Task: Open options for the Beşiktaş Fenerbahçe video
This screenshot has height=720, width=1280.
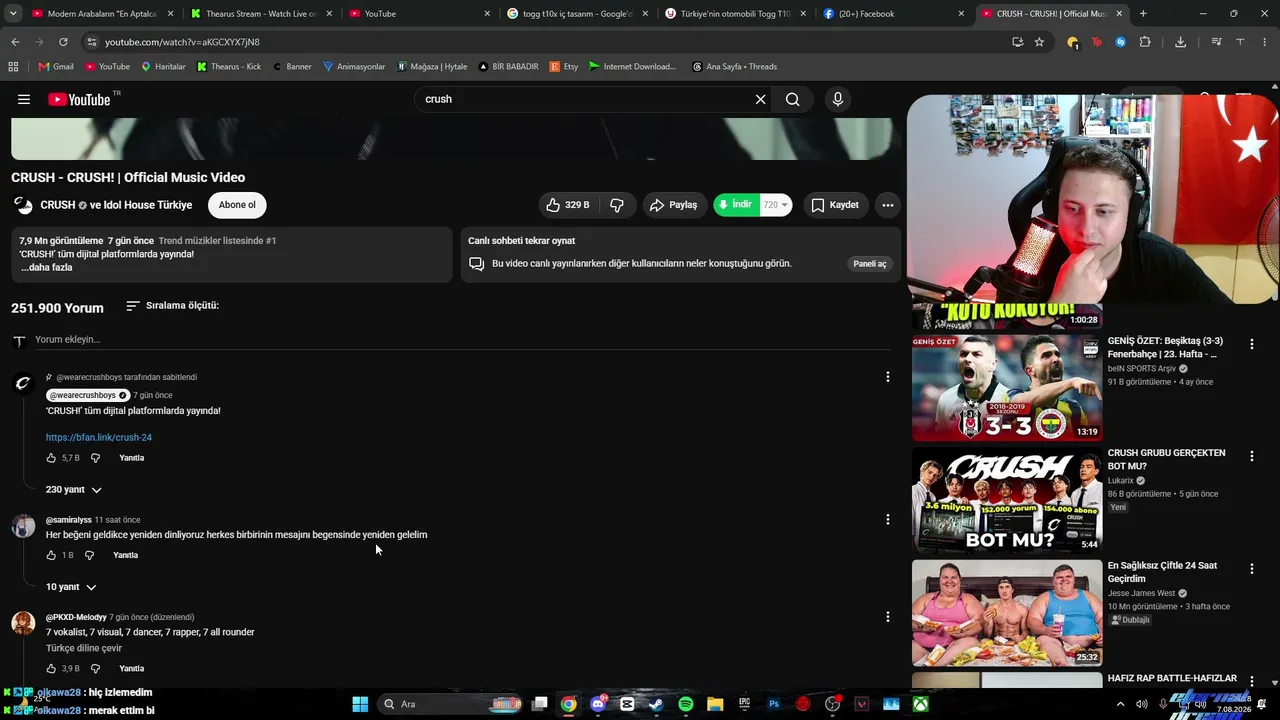Action: point(1251,344)
